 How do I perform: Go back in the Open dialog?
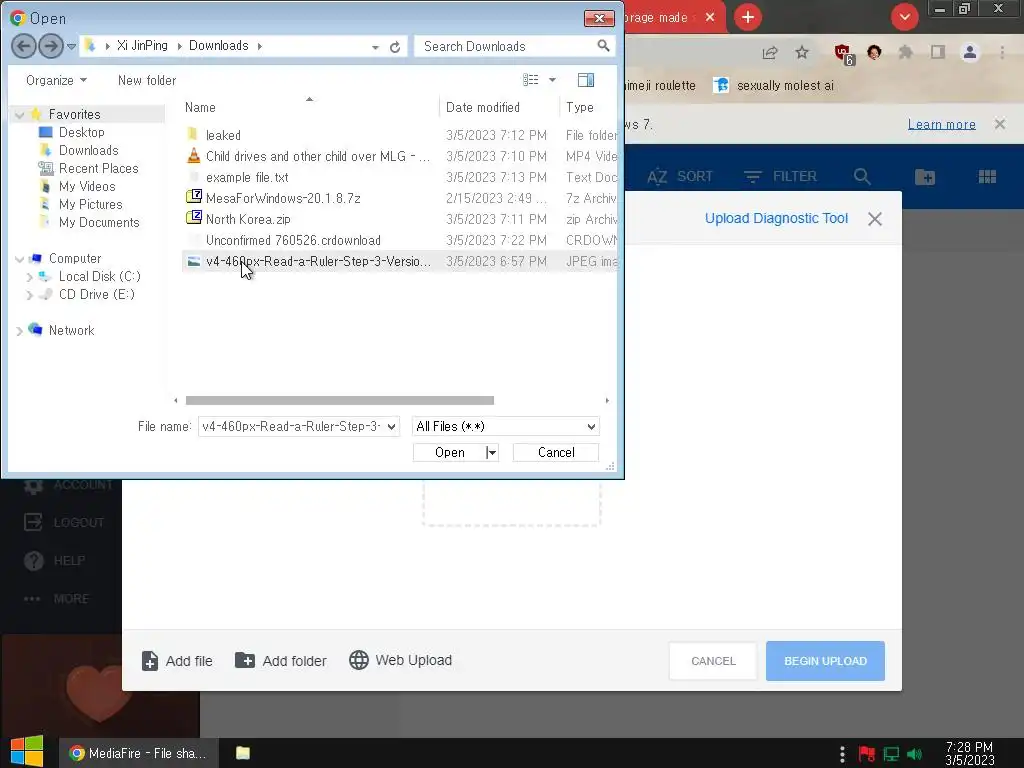click(24, 46)
